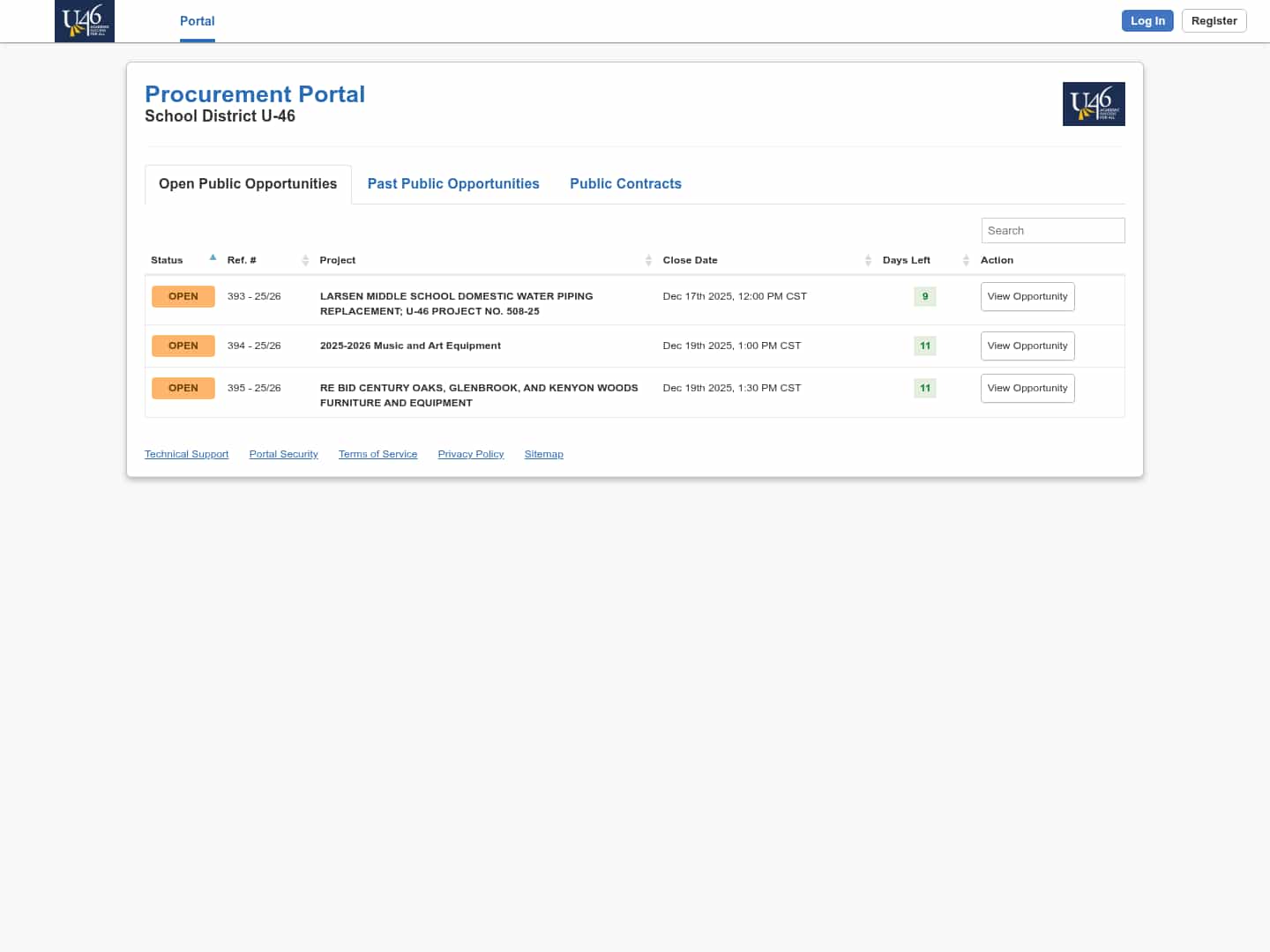The height and width of the screenshot is (952, 1270).
Task: Click the U-46 logo in top navigation bar
Action: click(x=85, y=21)
